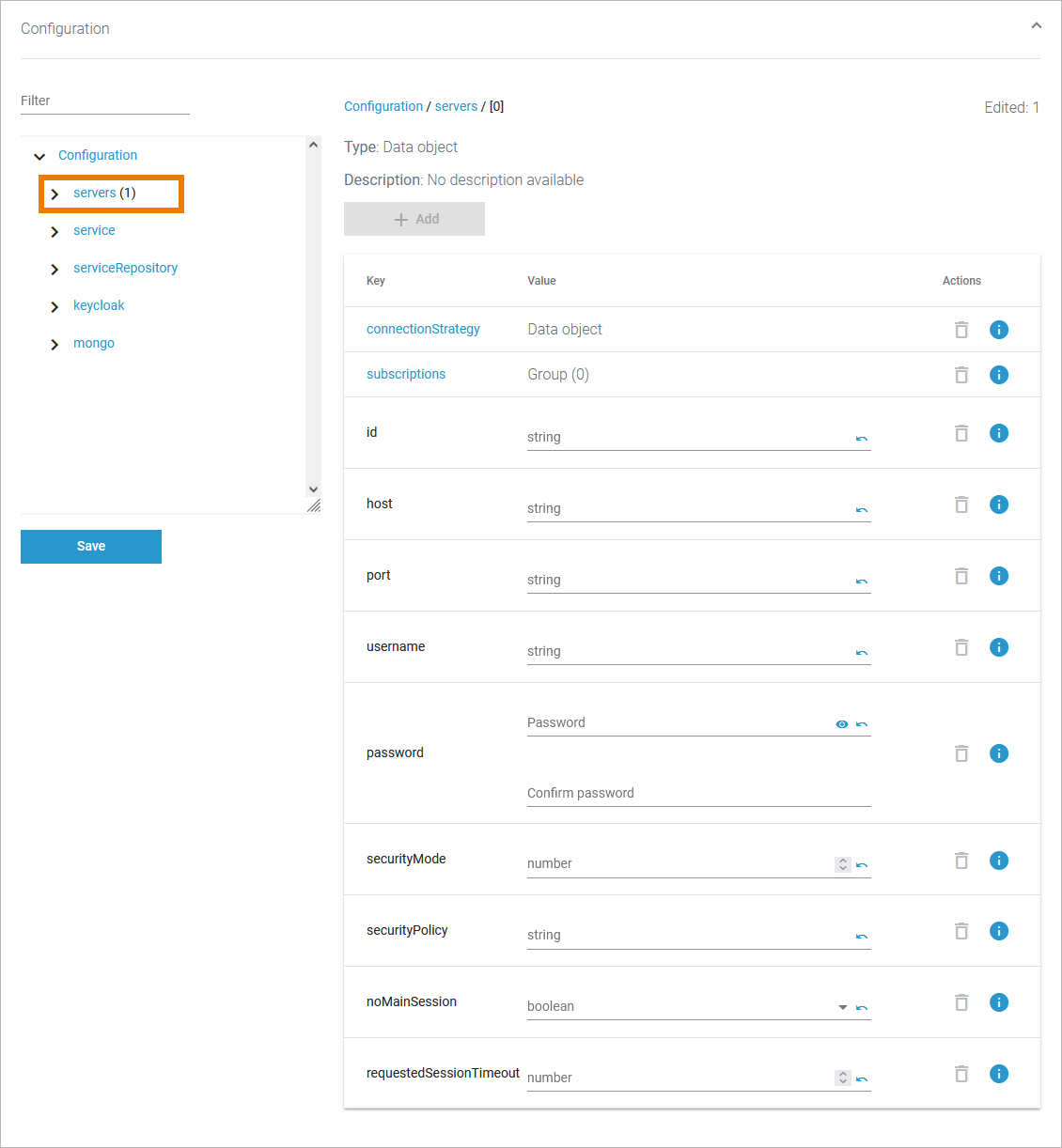Adjust the securityMode number stepper
The height and width of the screenshot is (1148, 1062).
point(842,864)
